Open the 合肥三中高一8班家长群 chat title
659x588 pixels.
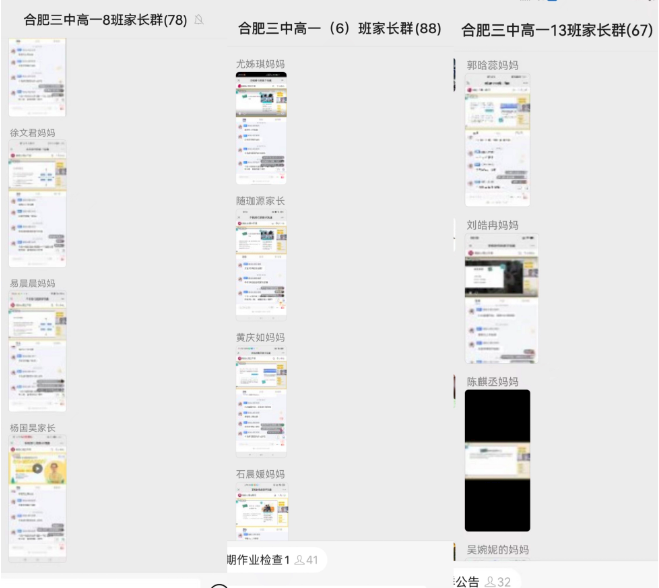(105, 20)
